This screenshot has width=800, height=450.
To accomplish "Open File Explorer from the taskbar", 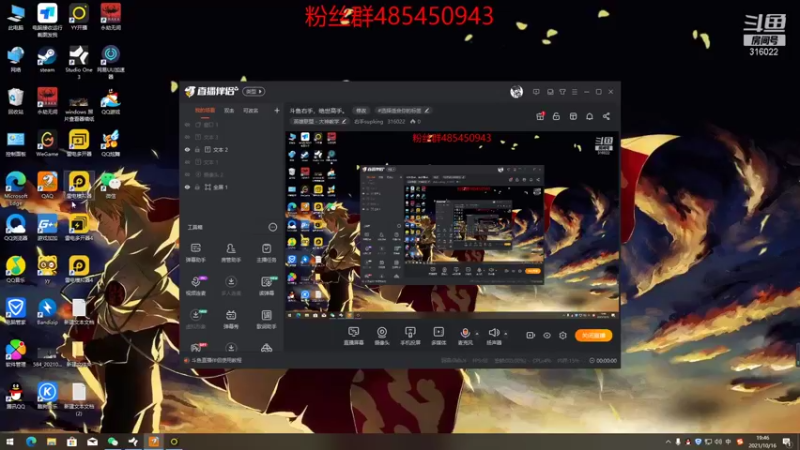I will coord(51,441).
